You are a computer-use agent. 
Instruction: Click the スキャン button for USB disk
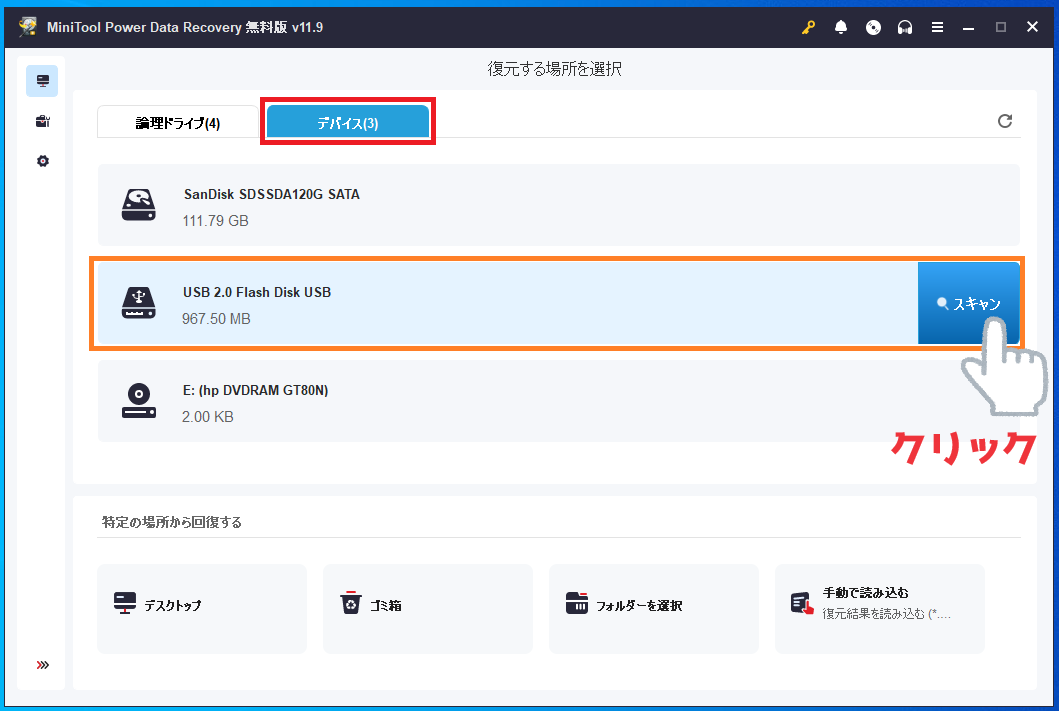coord(968,303)
